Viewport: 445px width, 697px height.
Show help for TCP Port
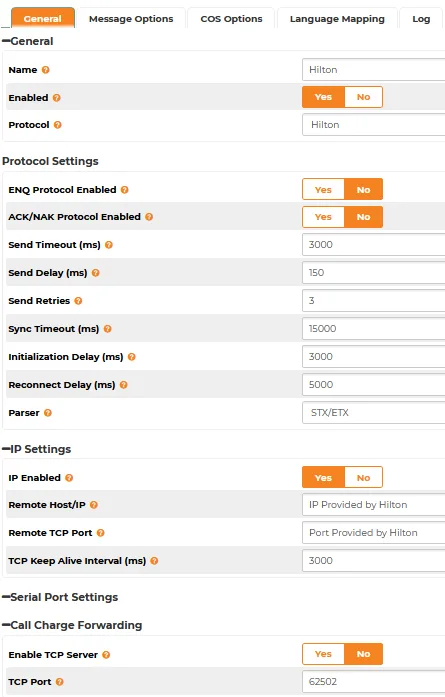pyautogui.click(x=59, y=682)
